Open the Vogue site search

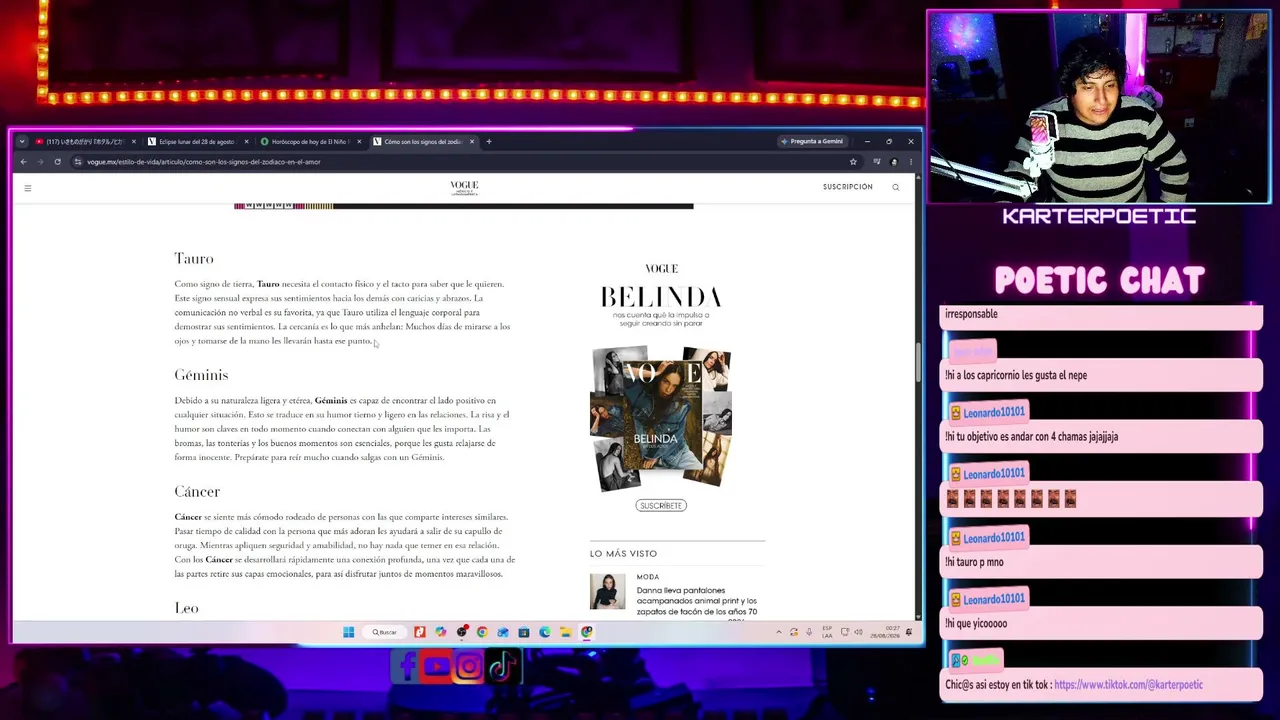pos(896,187)
